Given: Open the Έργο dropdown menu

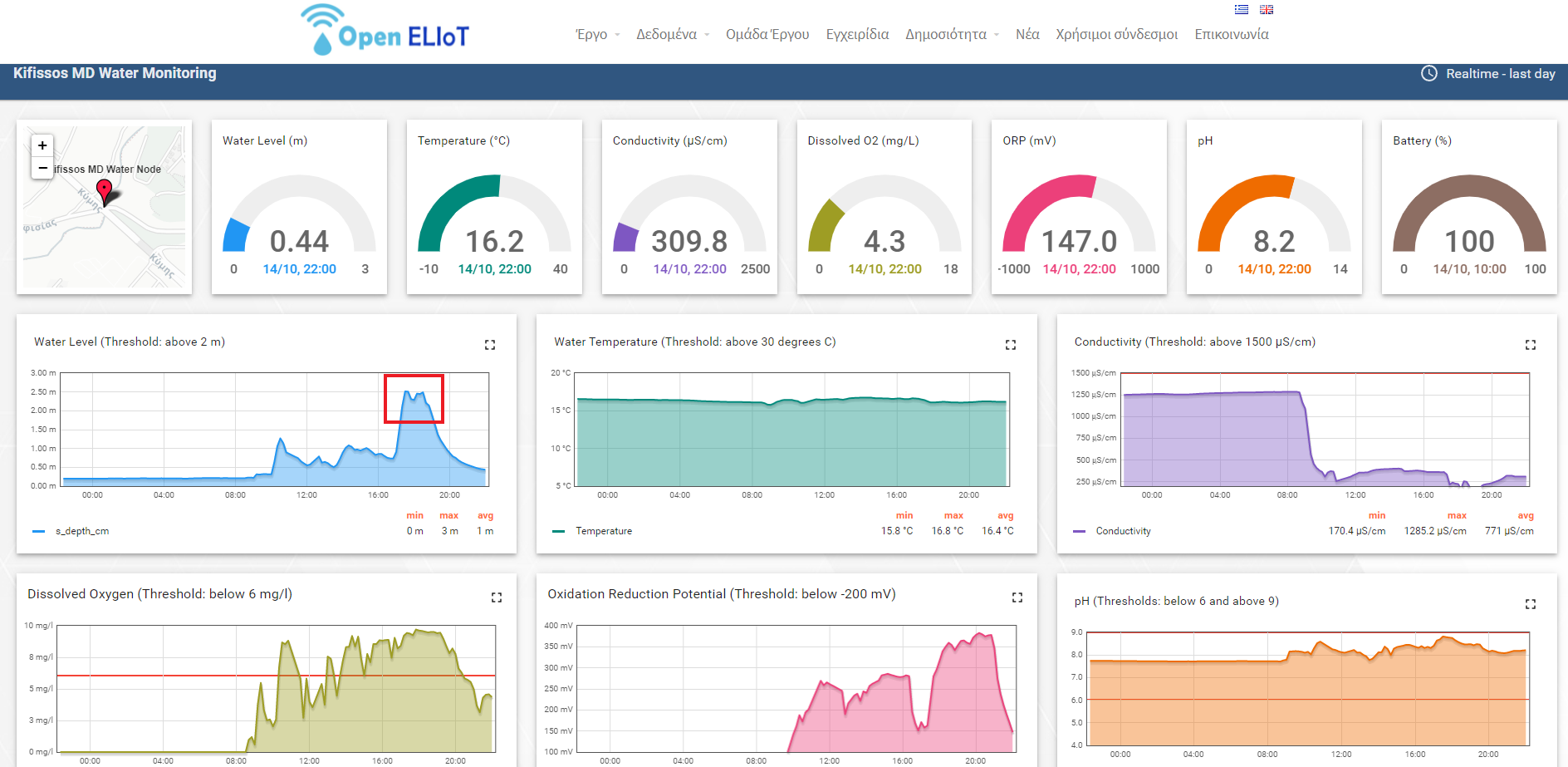Looking at the screenshot, I should click(598, 34).
